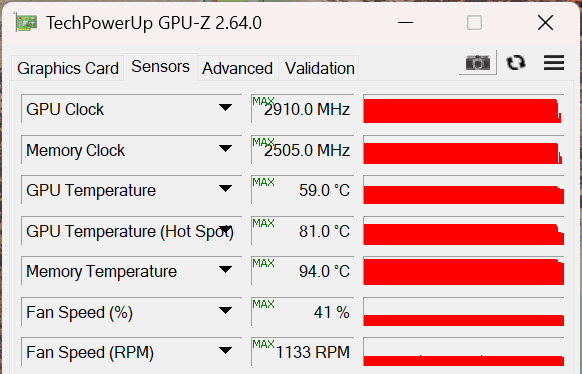Open the Advanced tab

point(238,68)
